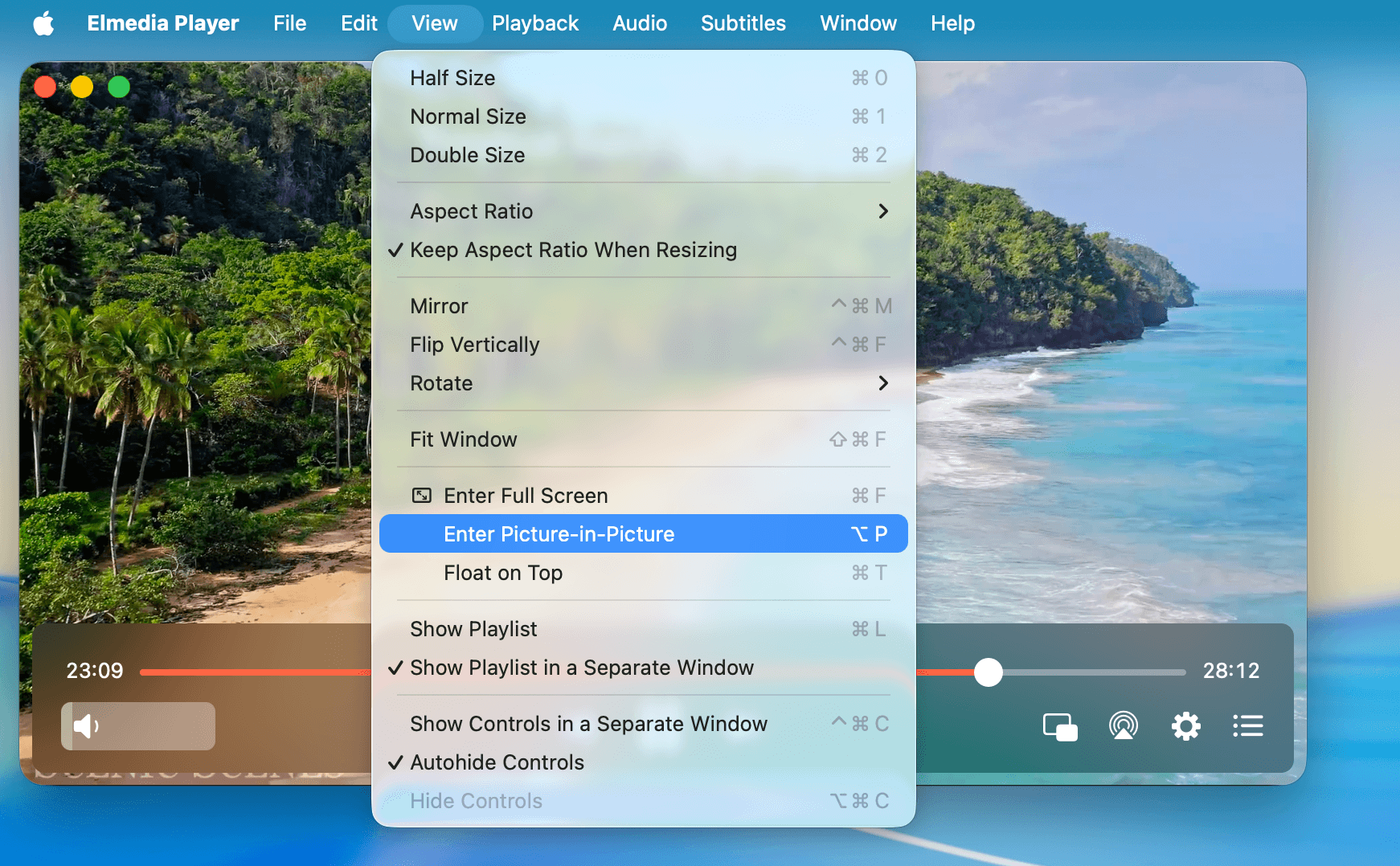Toggle Keep Aspect Ratio When Resizing
The height and width of the screenshot is (866, 1400).
pos(644,250)
